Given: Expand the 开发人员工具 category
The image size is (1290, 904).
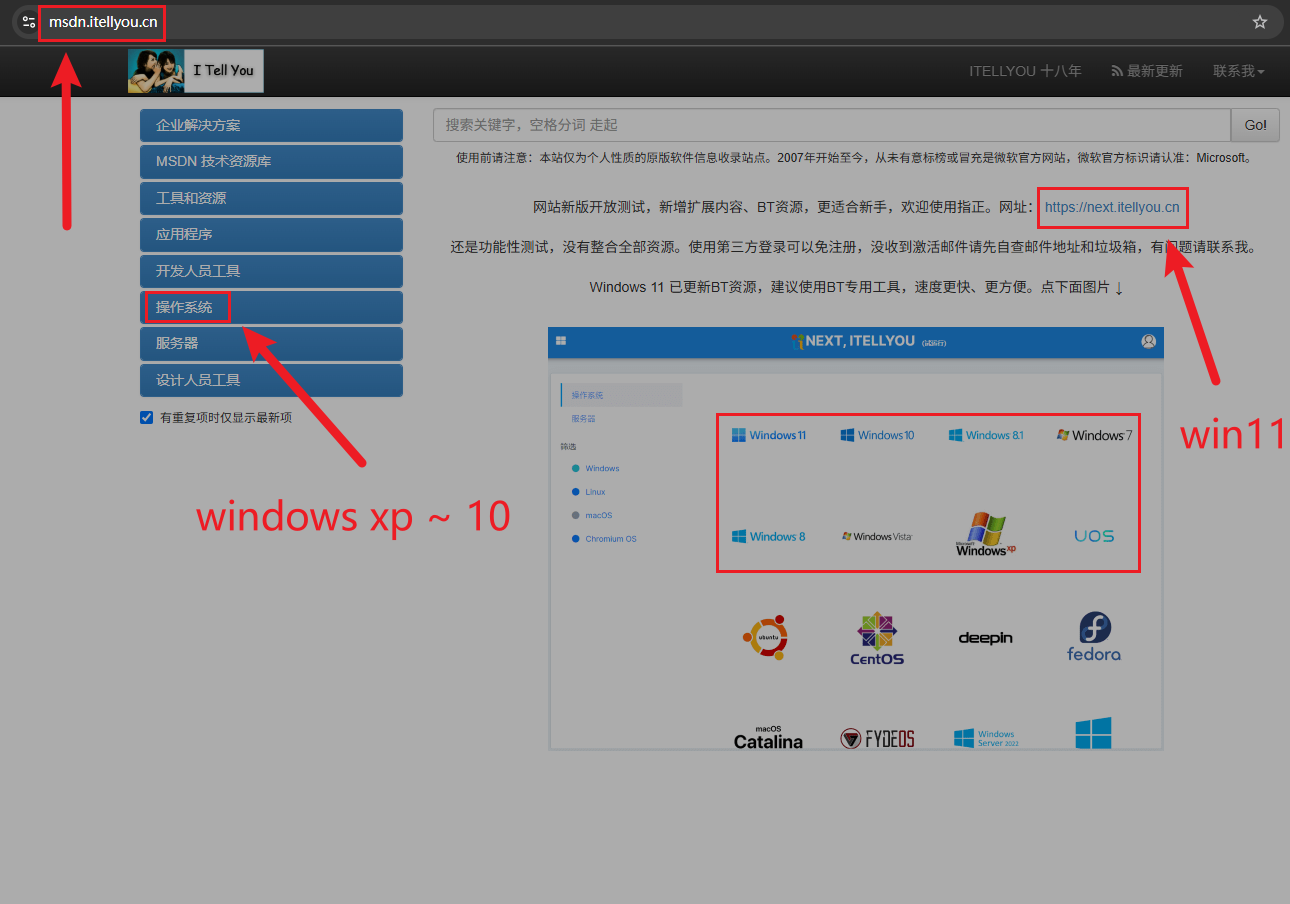Looking at the screenshot, I should pyautogui.click(x=271, y=271).
